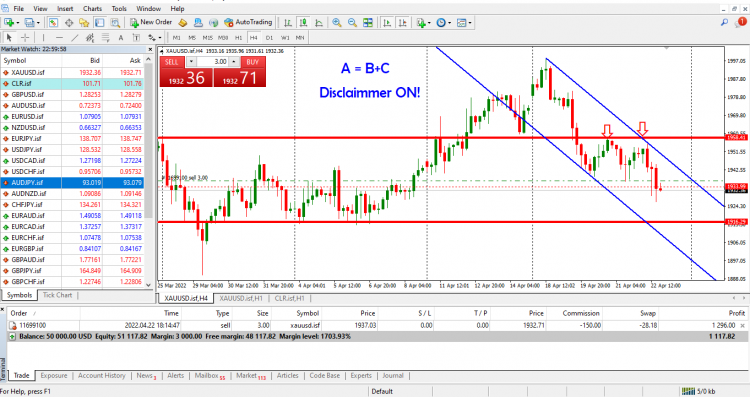Switch timeframe to M15
Image resolution: width=750 pixels, height=397 pixels.
208,37
